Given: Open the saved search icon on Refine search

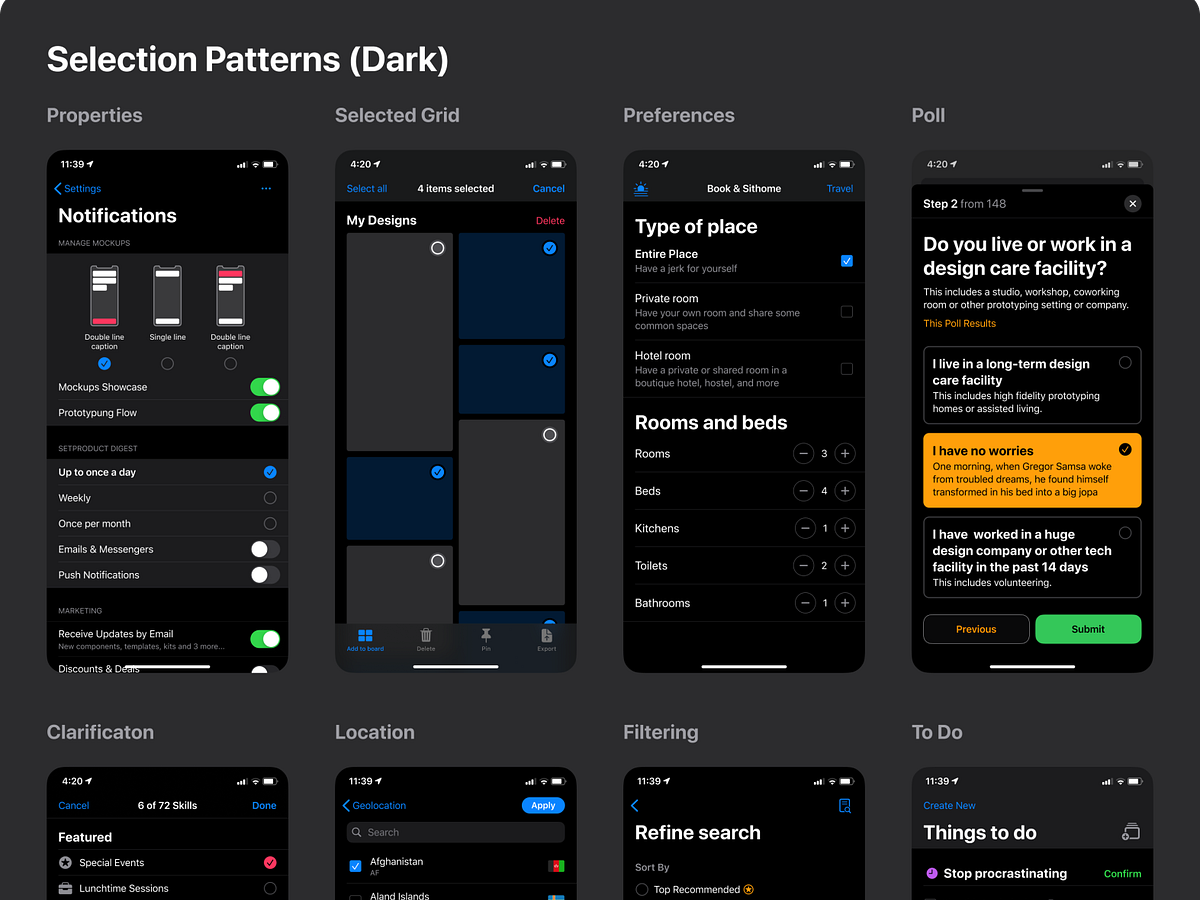Looking at the screenshot, I should coord(845,805).
